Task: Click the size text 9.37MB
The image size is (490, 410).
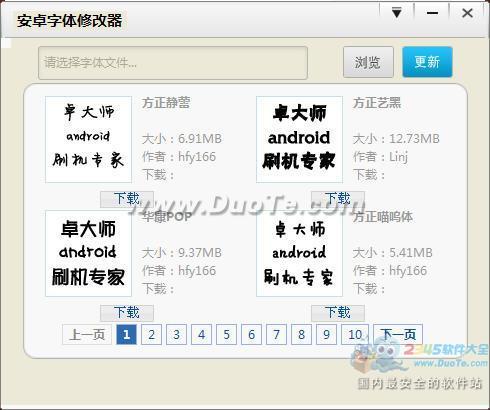Action: 200,253
